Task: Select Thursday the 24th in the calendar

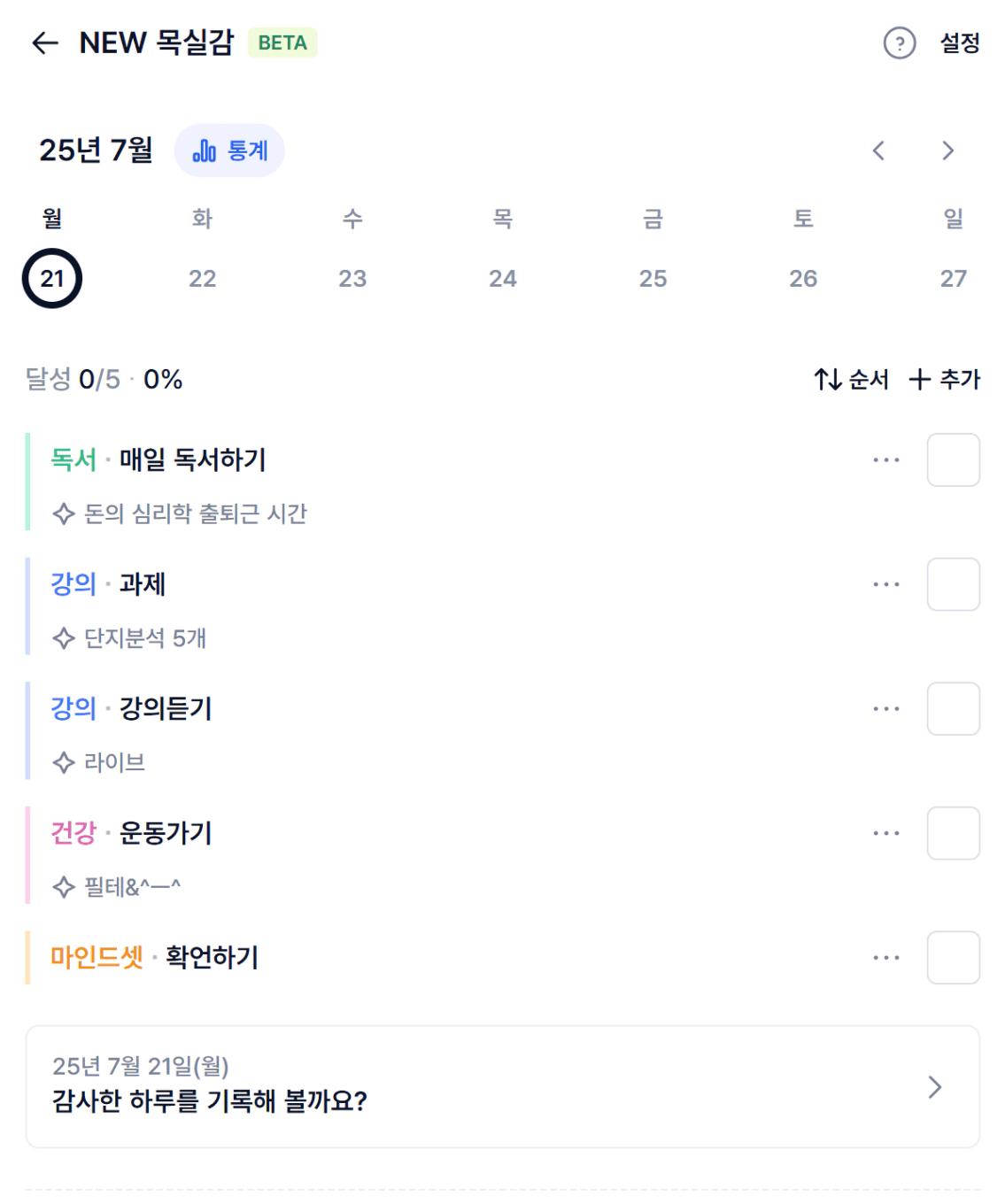Action: pos(502,279)
